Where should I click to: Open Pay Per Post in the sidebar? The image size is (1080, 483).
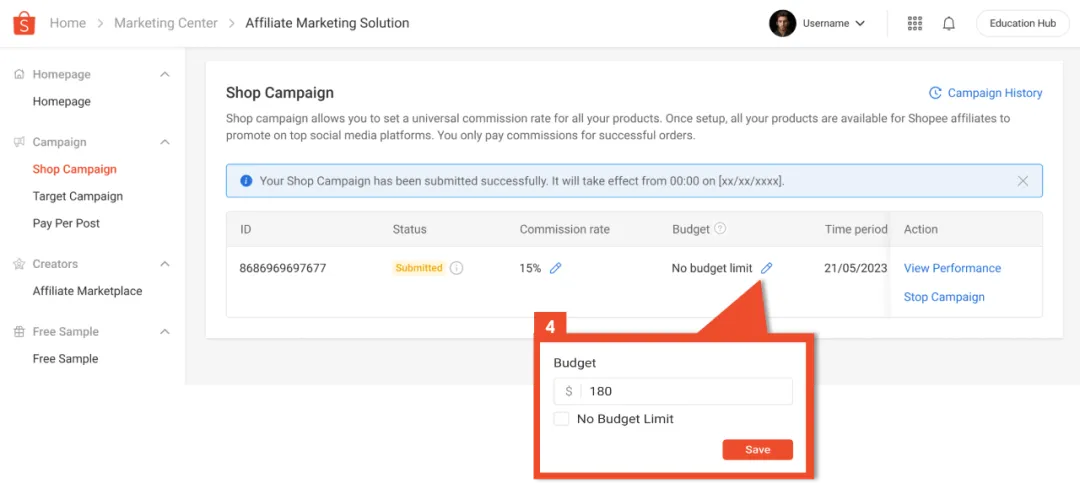pyautogui.click(x=66, y=223)
